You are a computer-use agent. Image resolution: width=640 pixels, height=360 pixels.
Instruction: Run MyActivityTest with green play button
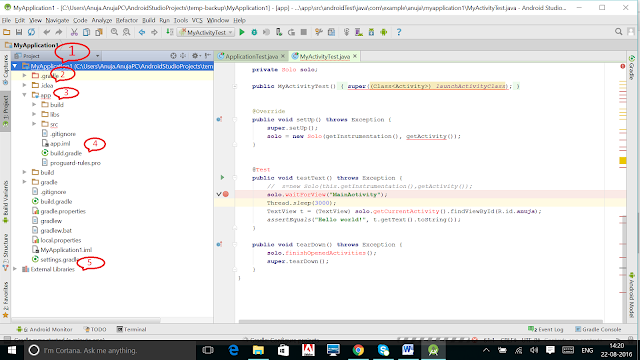pyautogui.click(x=242, y=32)
